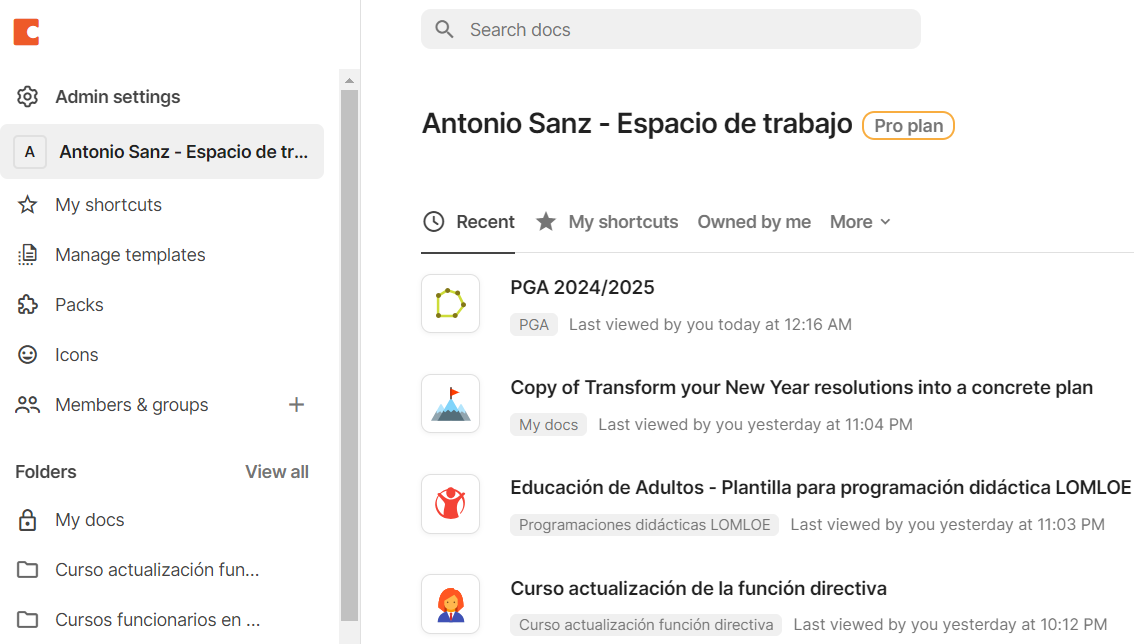1134x644 pixels.
Task: Click the Coda logo icon
Action: (26, 32)
